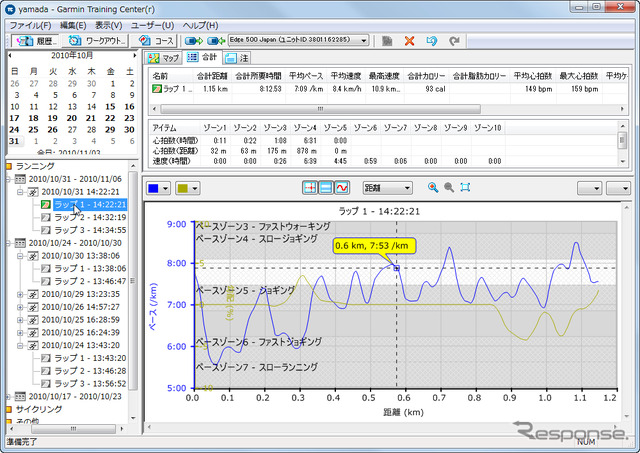Expand the 2010/10/29 13:23:35 activity node
640x453 pixels.
click(20, 294)
